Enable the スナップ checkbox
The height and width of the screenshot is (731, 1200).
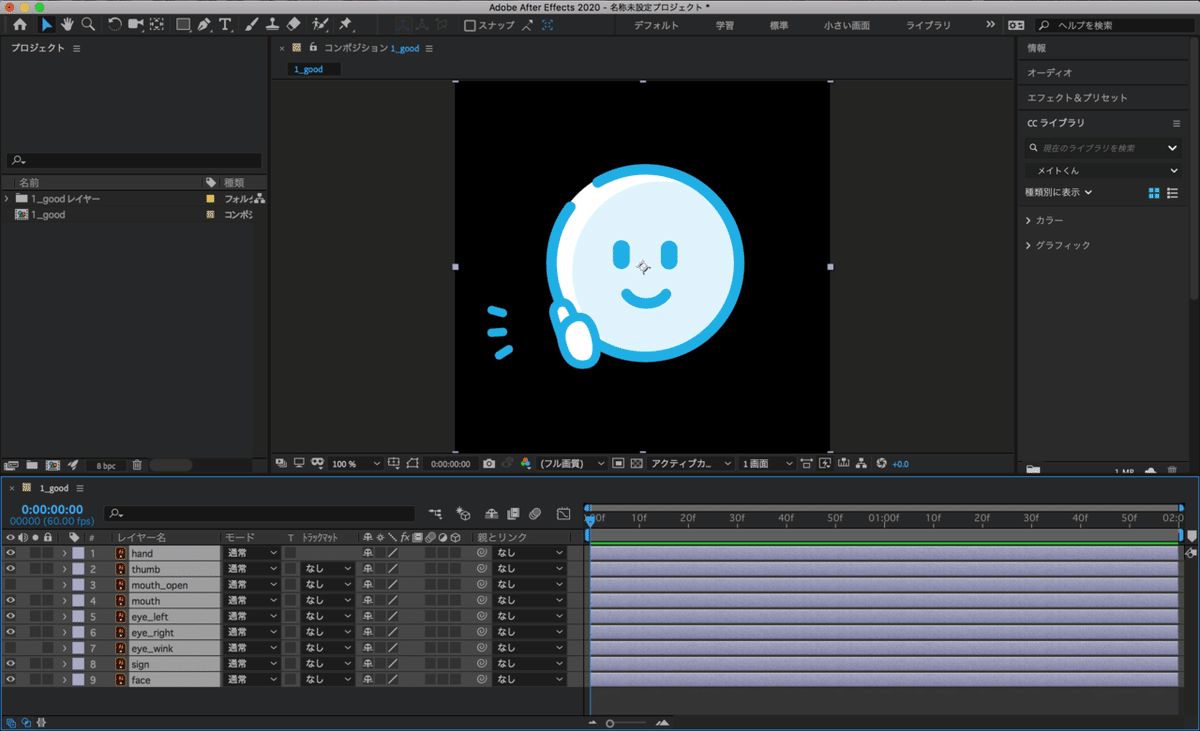(470, 25)
